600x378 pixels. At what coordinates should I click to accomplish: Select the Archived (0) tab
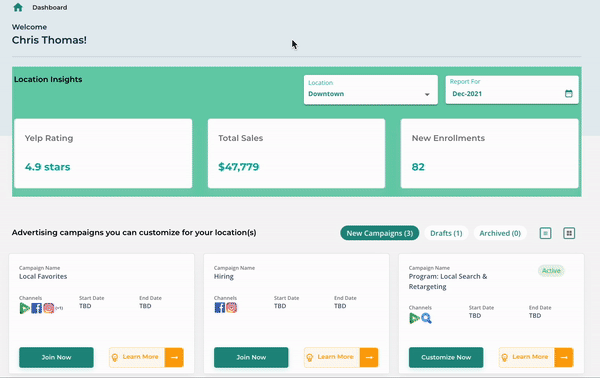[x=500, y=233]
